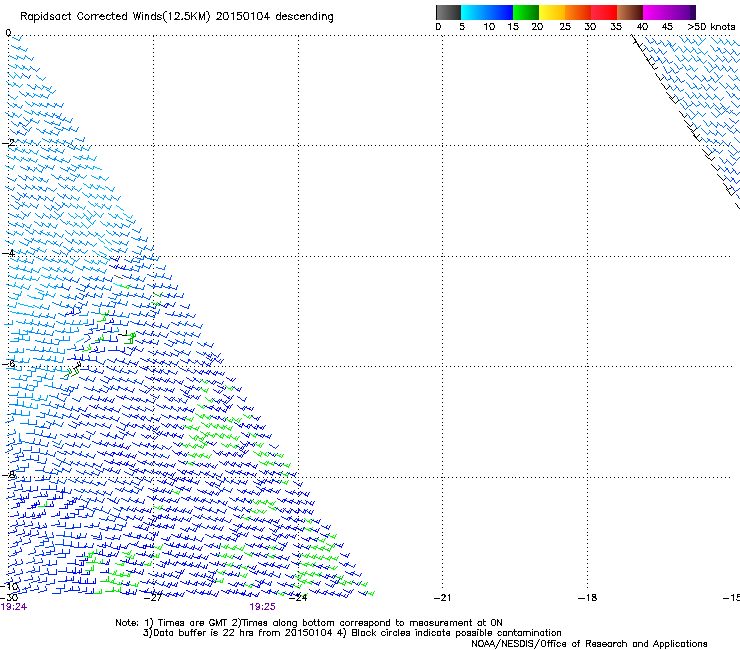Click the date '20150104 descending' in title
The image size is (740, 650).
pos(275,17)
